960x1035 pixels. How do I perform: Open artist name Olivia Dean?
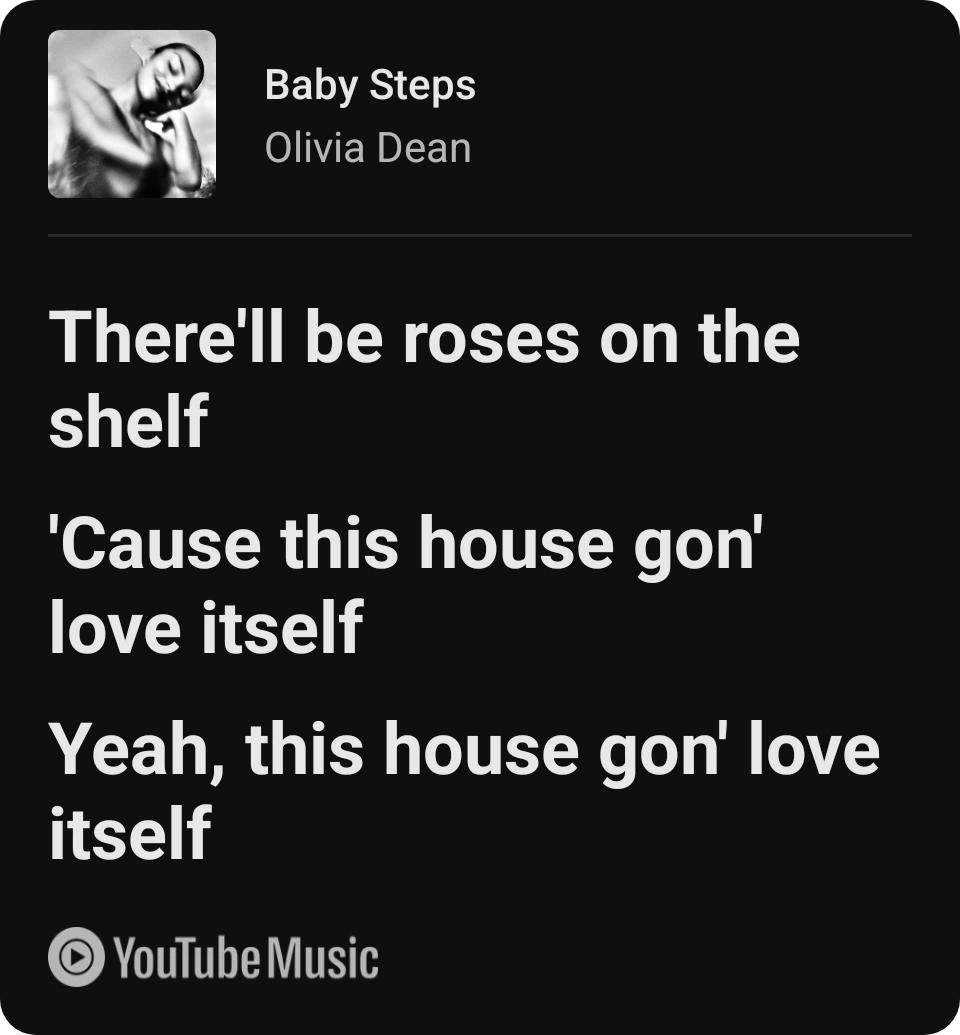pos(368,147)
